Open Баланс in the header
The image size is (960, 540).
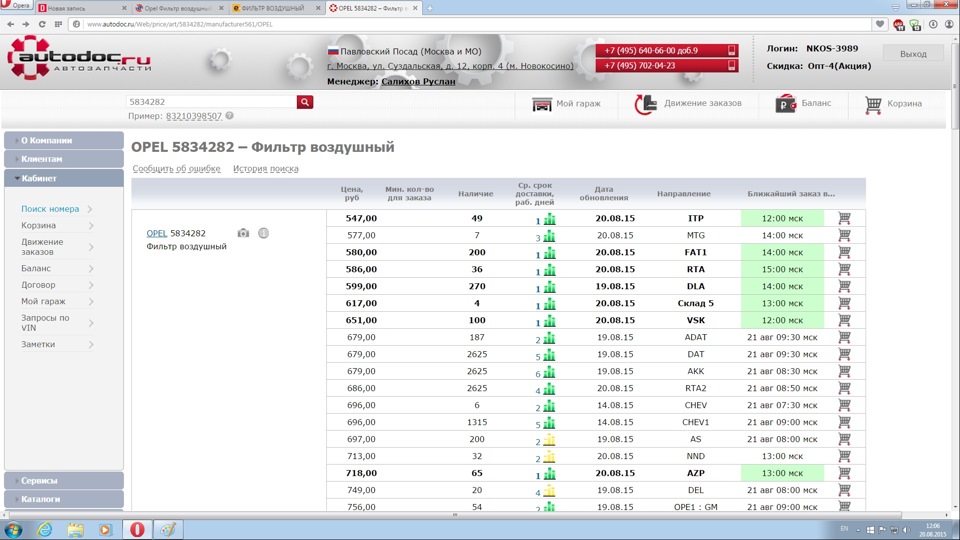point(803,104)
